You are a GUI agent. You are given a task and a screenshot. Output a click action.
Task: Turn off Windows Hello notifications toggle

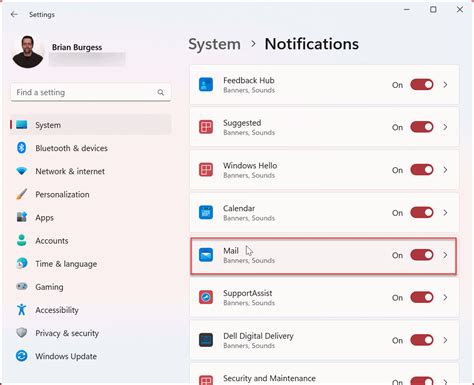click(x=422, y=170)
